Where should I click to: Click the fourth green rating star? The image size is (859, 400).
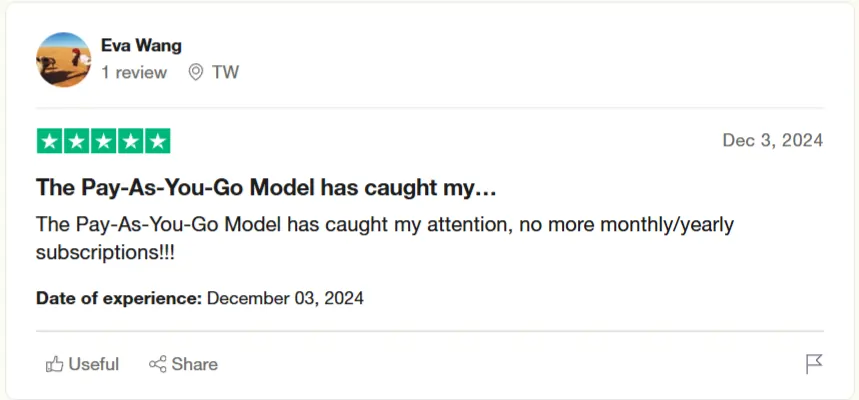click(x=131, y=141)
